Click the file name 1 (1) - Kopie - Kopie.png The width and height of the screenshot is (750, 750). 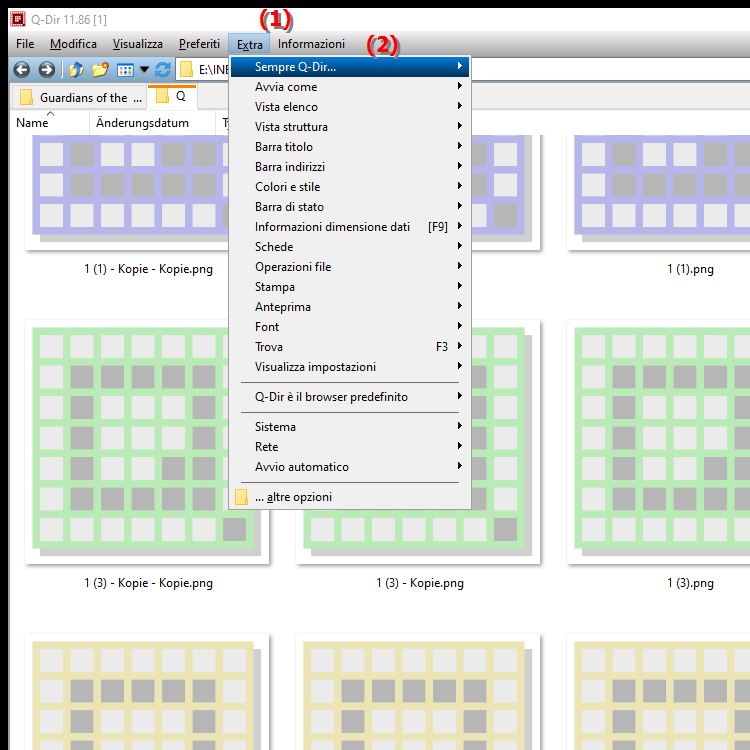(148, 269)
